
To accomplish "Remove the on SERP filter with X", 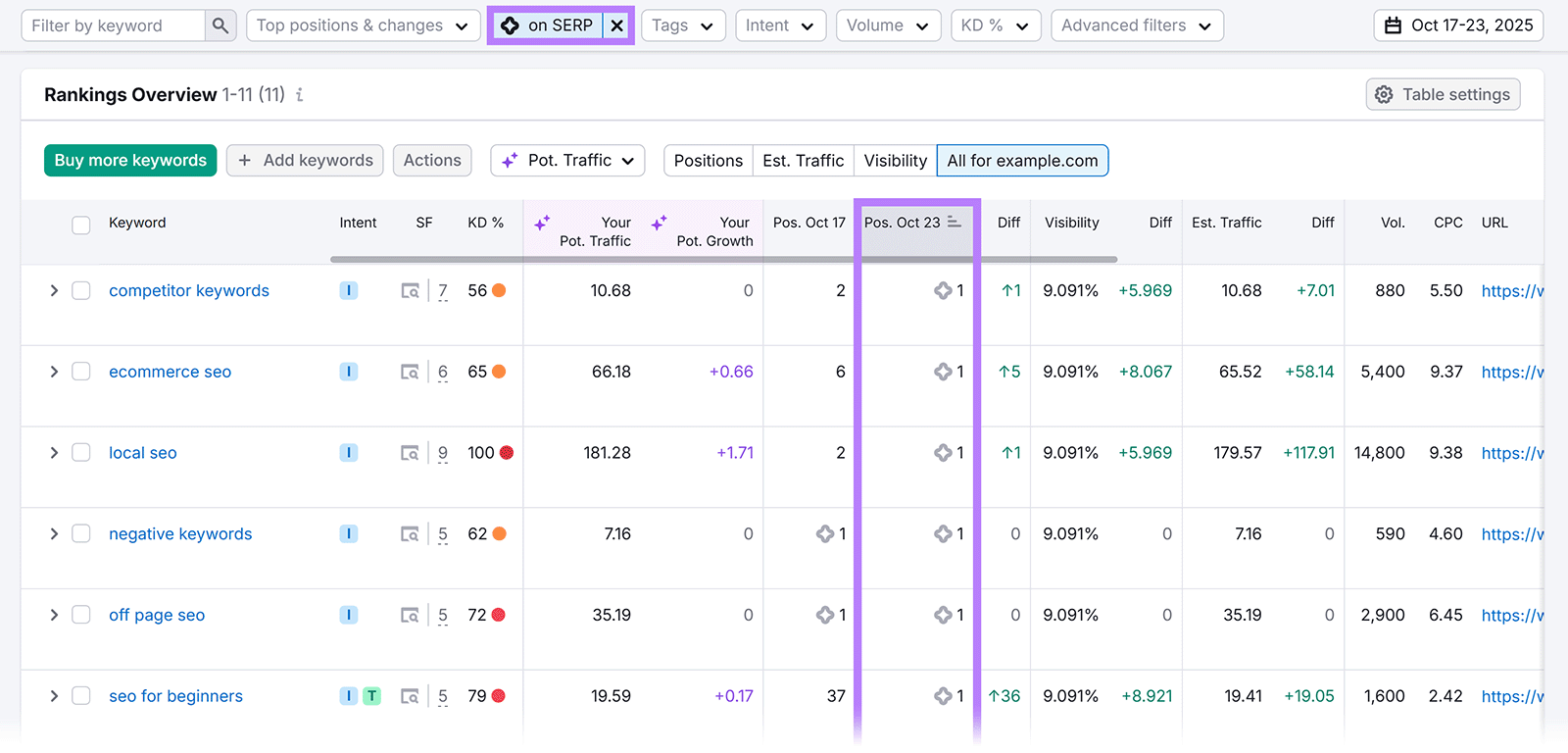I will pos(616,25).
